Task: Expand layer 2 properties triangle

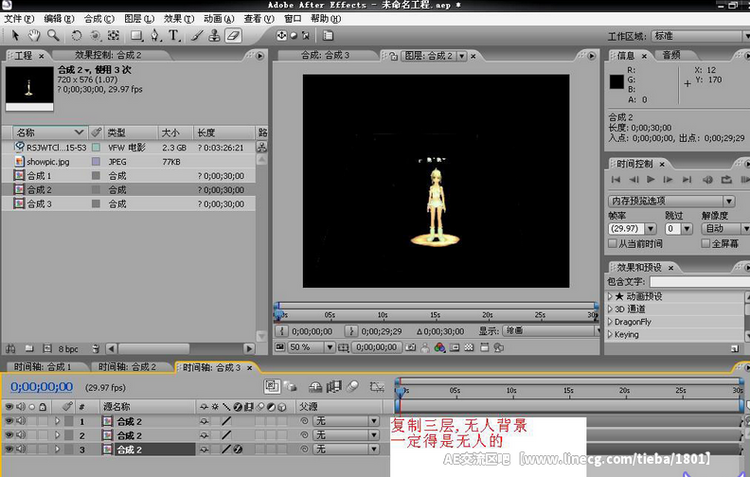Action: 57,435
